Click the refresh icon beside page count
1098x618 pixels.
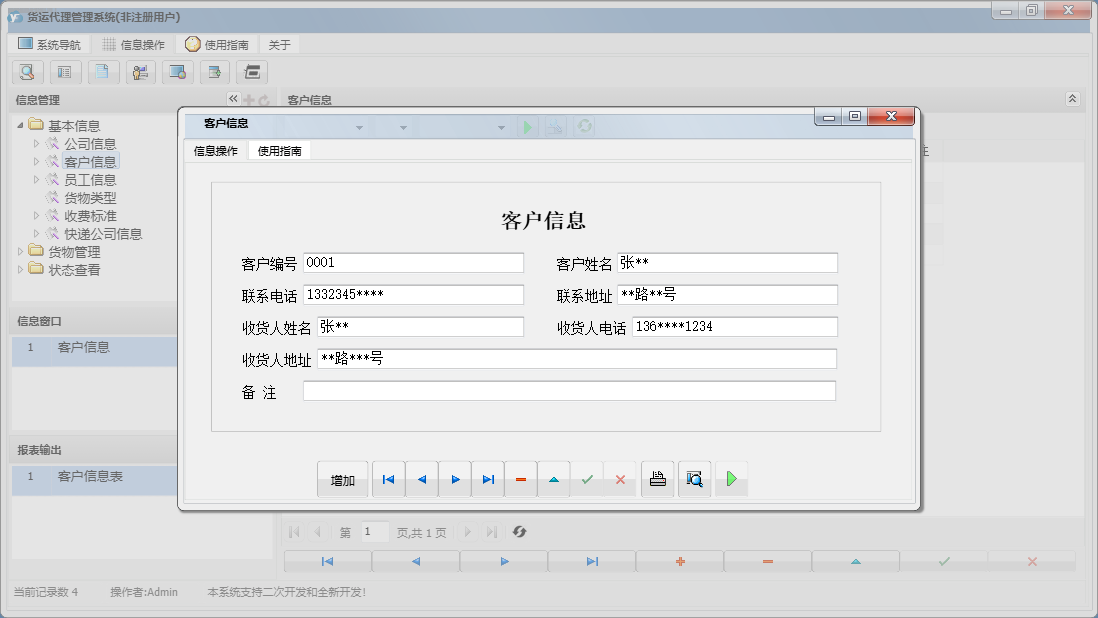coord(519,532)
